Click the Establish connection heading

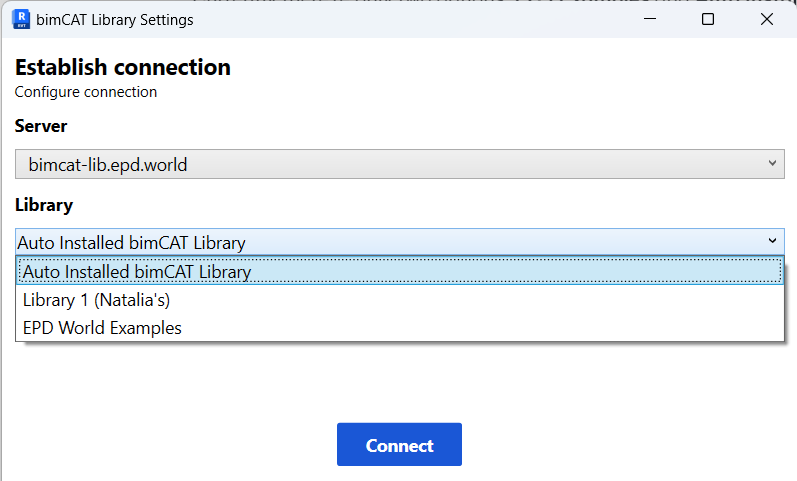[x=123, y=68]
